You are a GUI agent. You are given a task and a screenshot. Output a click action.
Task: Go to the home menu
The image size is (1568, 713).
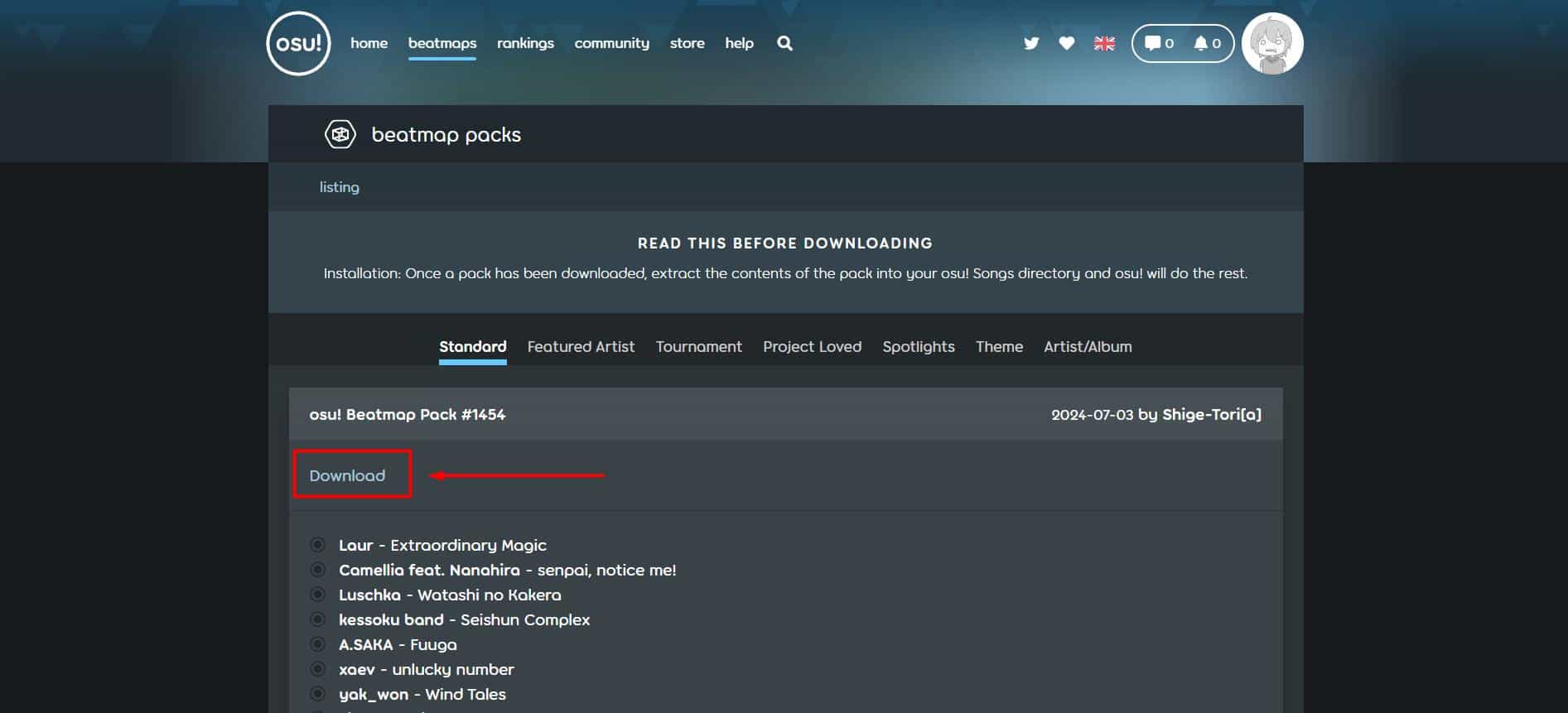pos(369,43)
